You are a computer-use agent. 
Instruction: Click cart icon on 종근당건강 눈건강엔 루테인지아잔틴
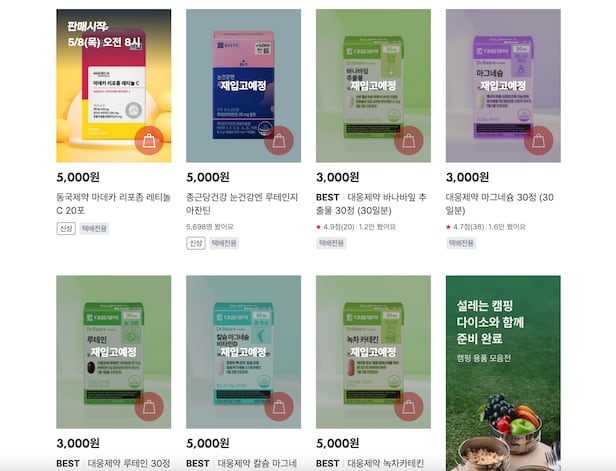pyautogui.click(x=279, y=140)
